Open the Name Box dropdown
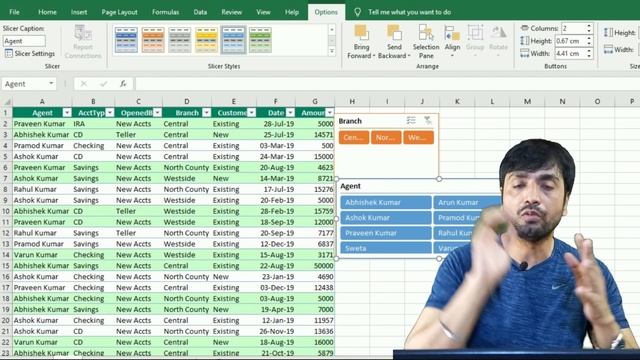This screenshot has width=640, height=360. 51,84
